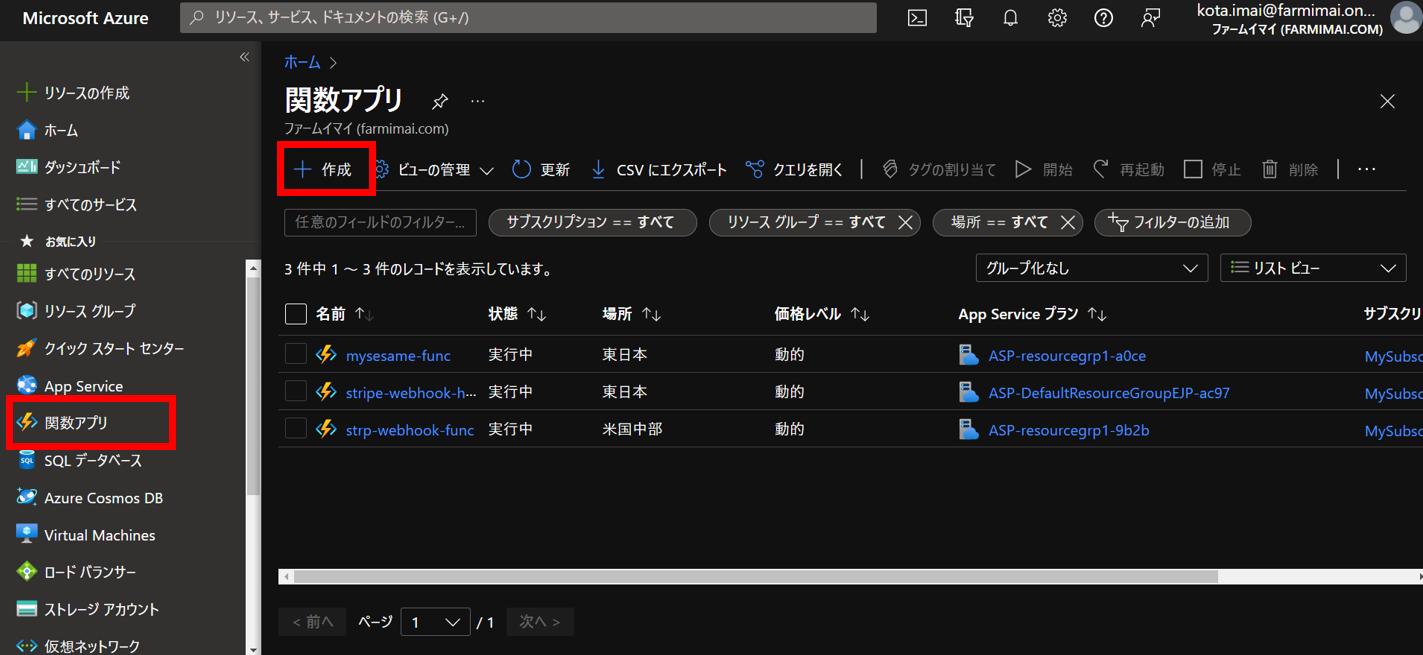Open ASP-resourcegrp1-9b2b plan link

pyautogui.click(x=1069, y=430)
